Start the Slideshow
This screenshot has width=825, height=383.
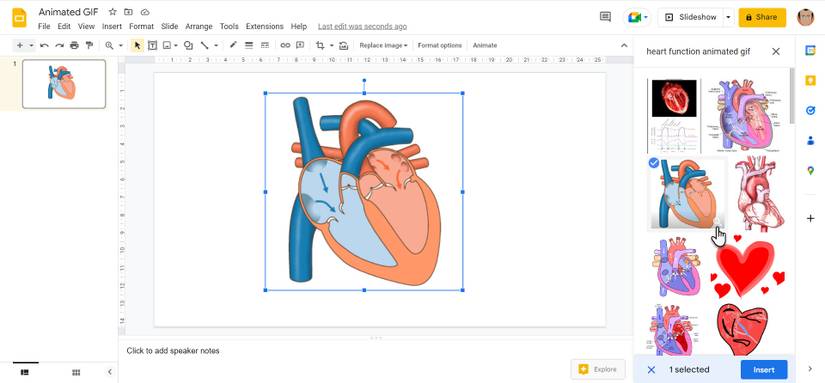pyautogui.click(x=691, y=17)
